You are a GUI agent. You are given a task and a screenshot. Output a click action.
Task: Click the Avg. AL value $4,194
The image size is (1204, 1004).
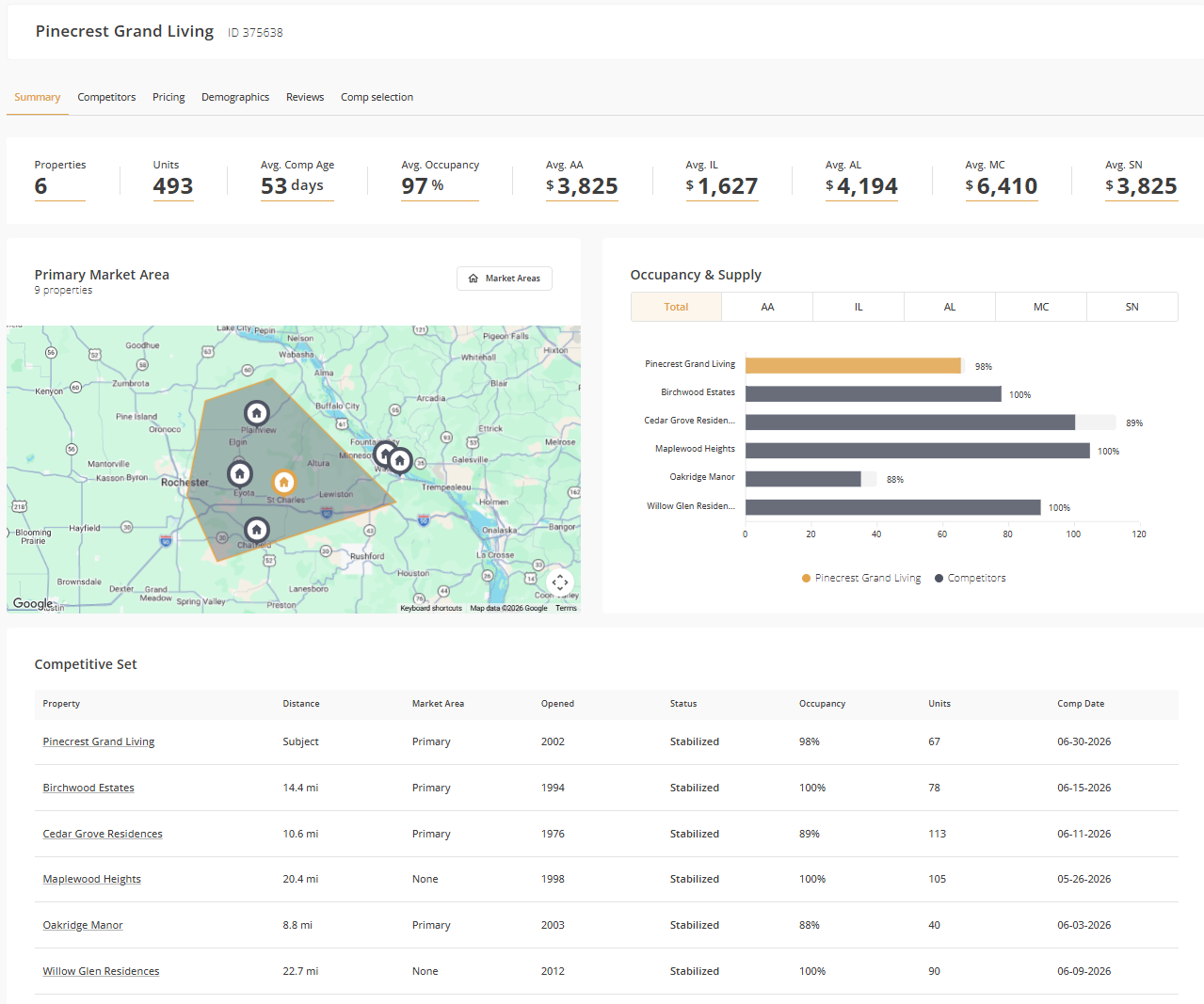pos(861,186)
